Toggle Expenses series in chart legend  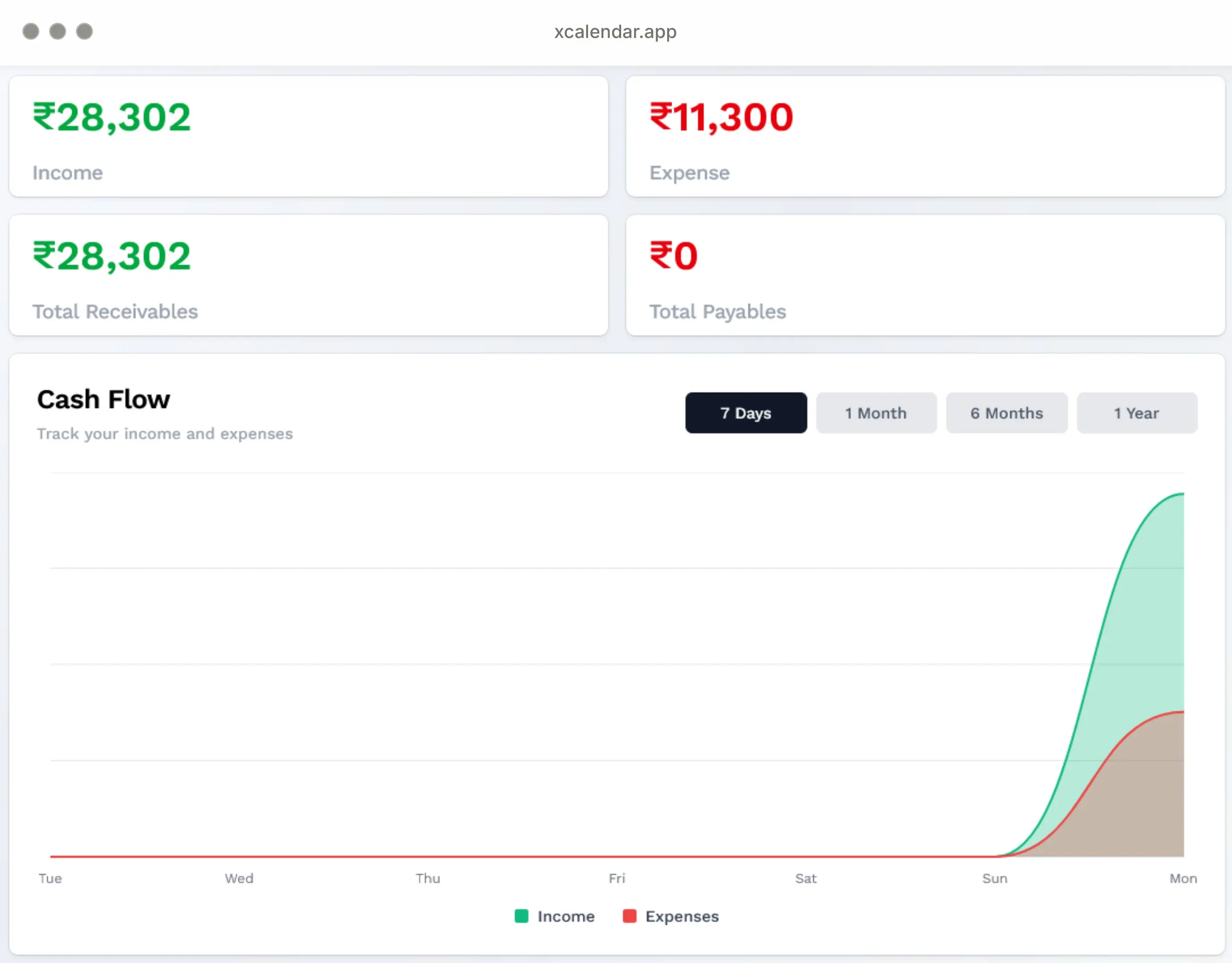(x=681, y=916)
